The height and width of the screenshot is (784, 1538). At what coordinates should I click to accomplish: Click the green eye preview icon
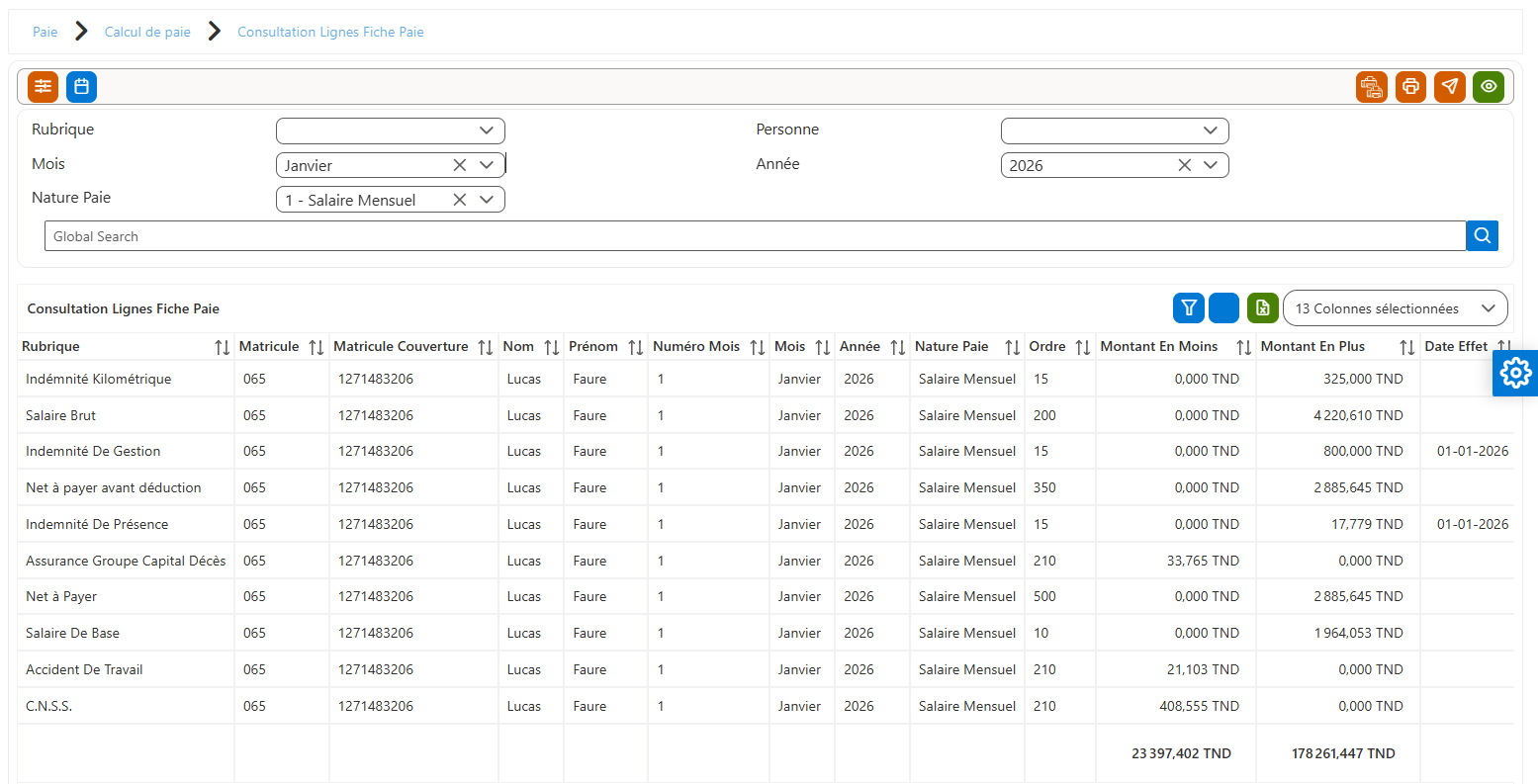click(x=1489, y=87)
